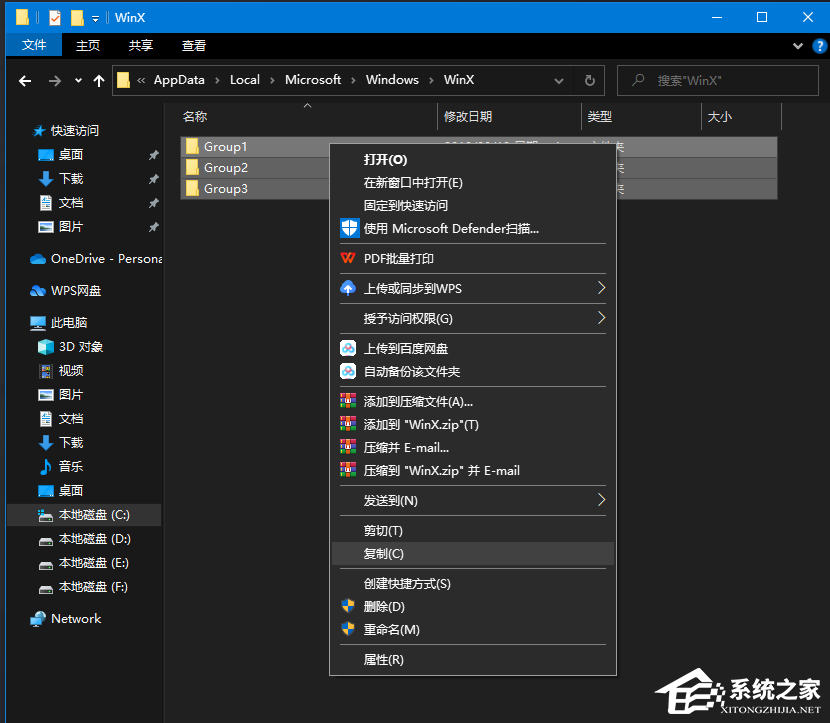Open the 共享 ribbon tab
Image resolution: width=830 pixels, height=723 pixels.
click(x=145, y=44)
